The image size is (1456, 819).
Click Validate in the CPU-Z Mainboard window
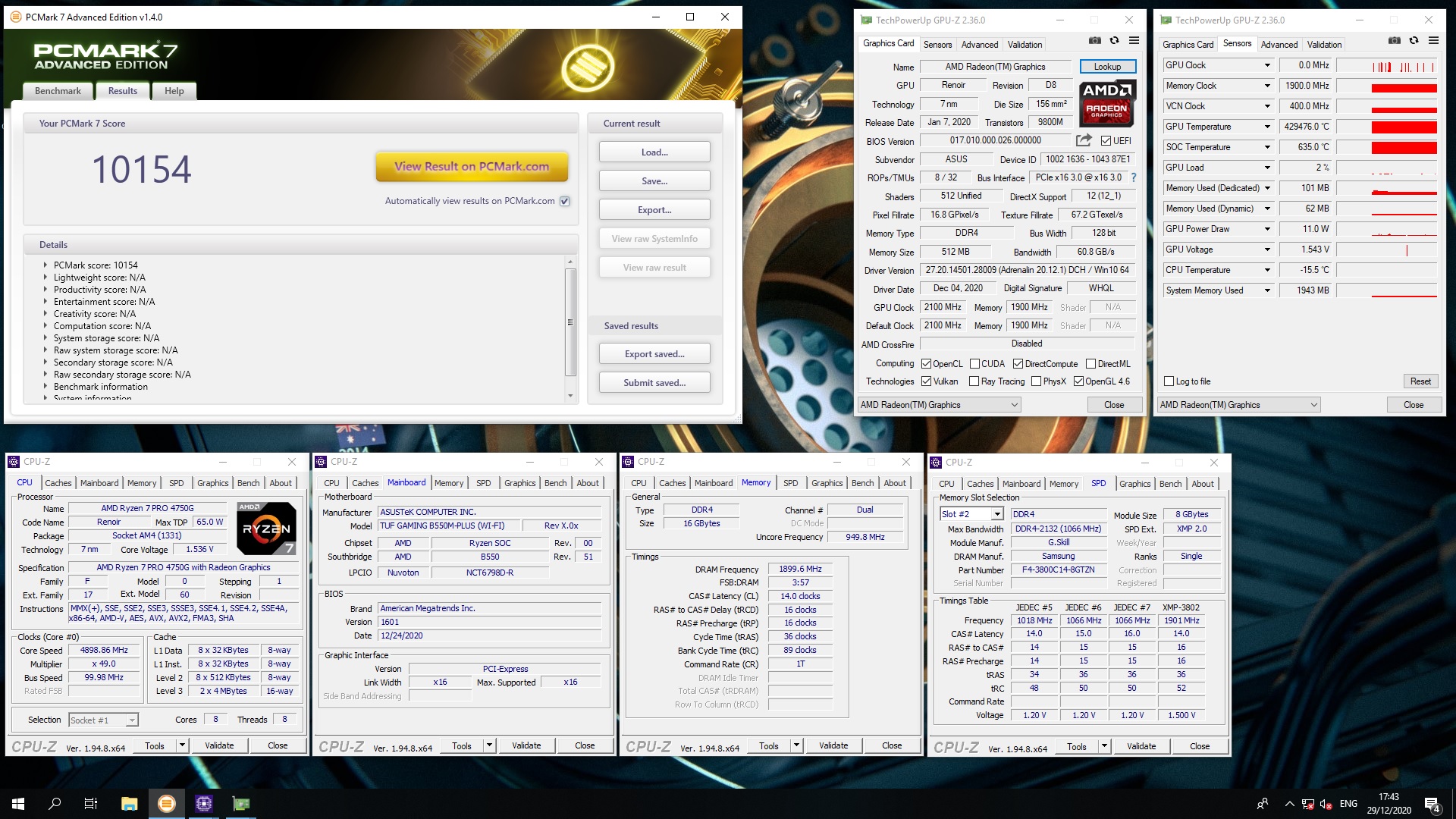point(526,745)
